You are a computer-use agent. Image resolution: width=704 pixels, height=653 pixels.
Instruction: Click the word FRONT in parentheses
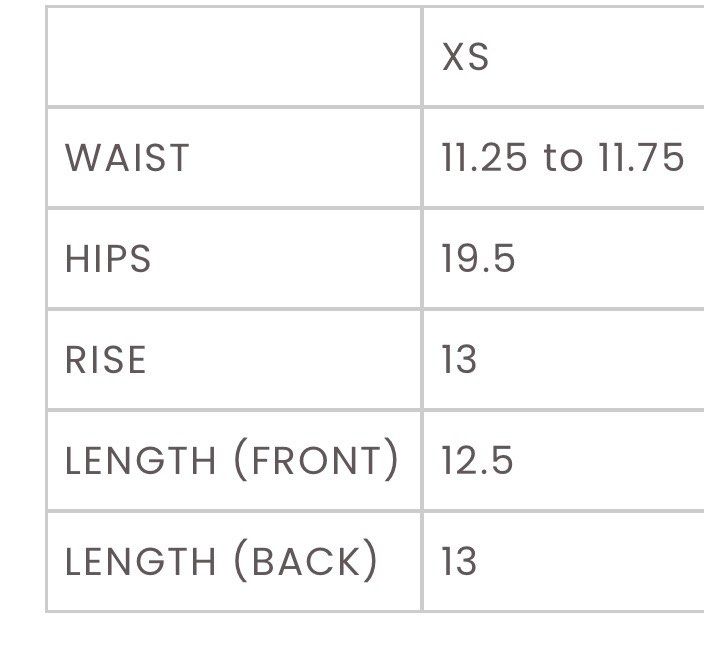(317, 461)
